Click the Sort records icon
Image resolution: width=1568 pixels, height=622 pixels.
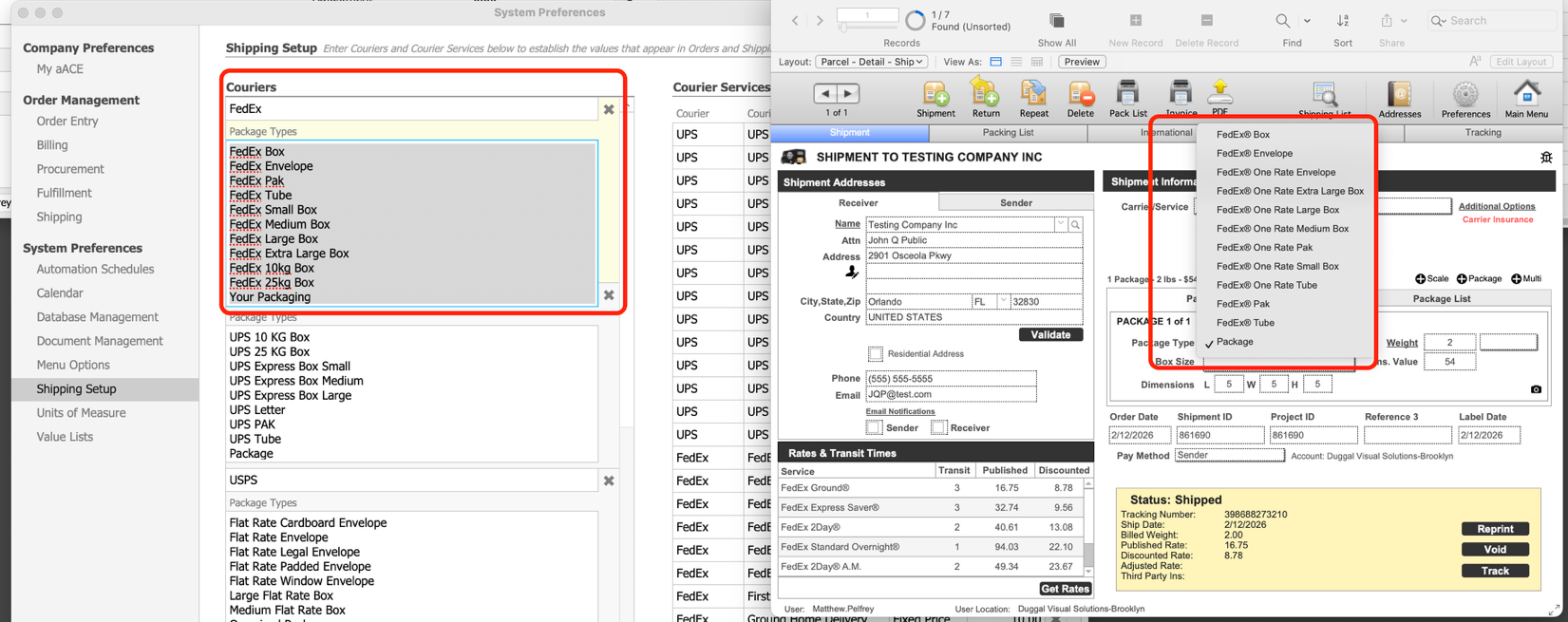(1343, 20)
